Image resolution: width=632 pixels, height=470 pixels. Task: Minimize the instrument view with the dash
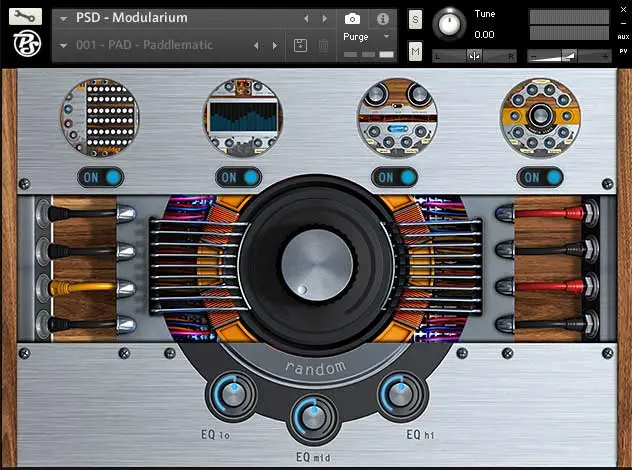[623, 23]
